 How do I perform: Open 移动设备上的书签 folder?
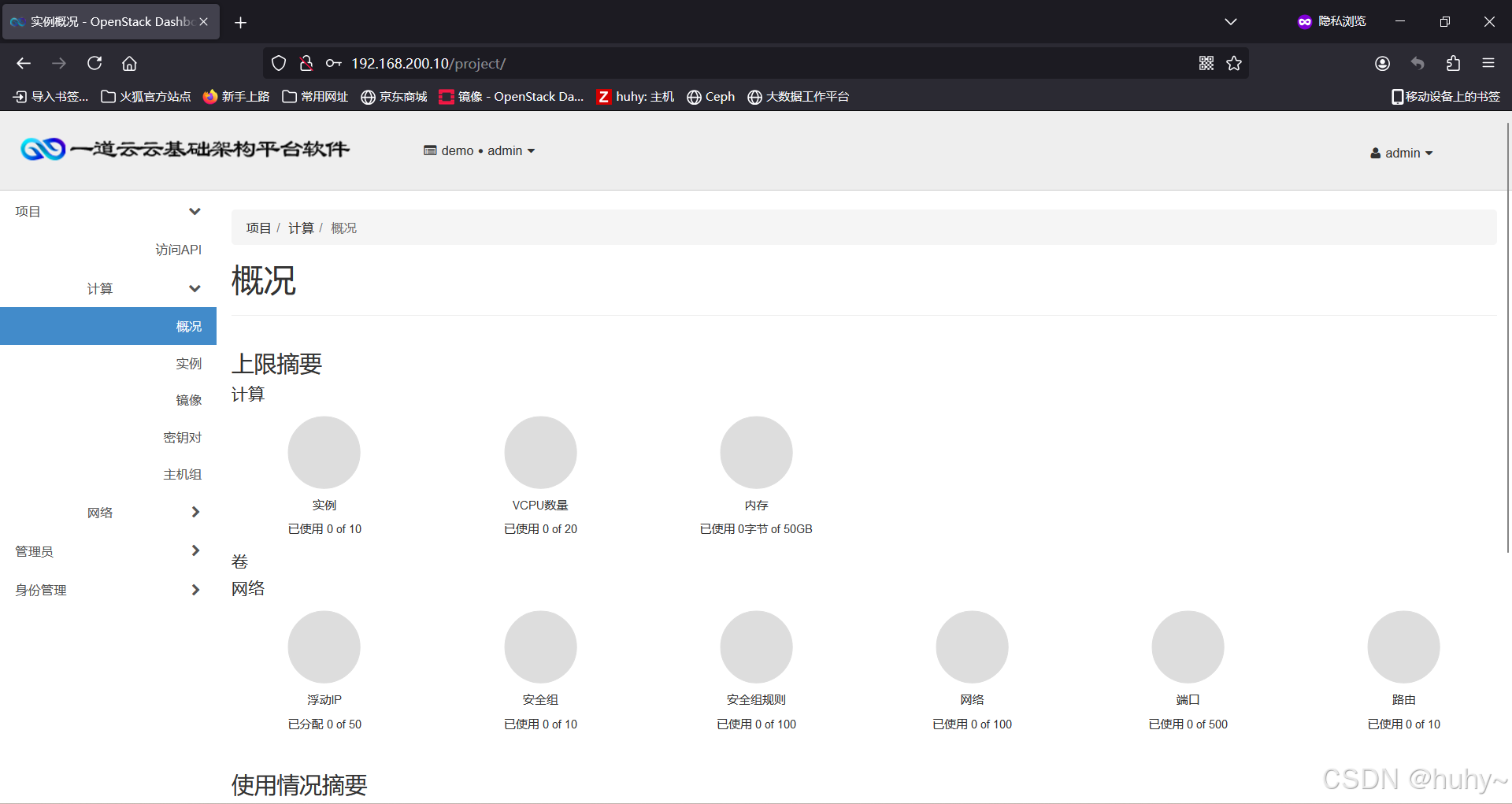1446,96
